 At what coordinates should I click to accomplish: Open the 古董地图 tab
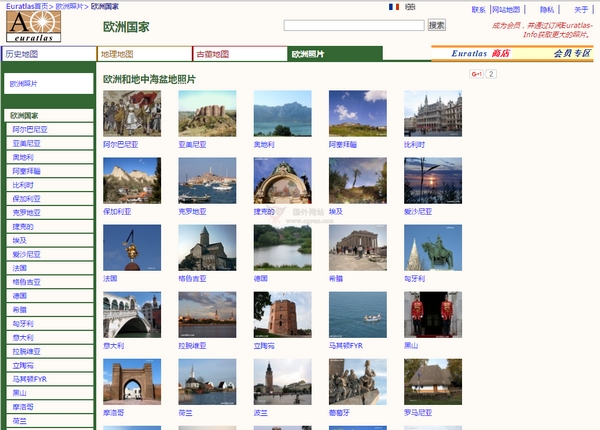pyautogui.click(x=240, y=54)
